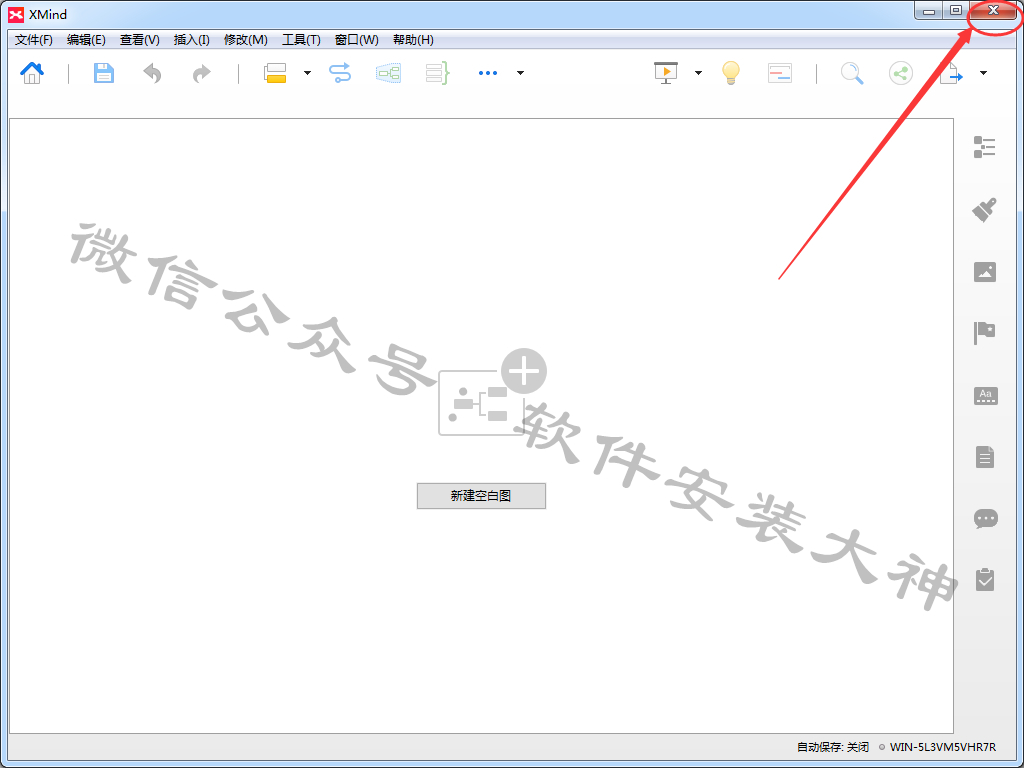
Task: Open the outline panel in sidebar
Action: click(x=985, y=147)
